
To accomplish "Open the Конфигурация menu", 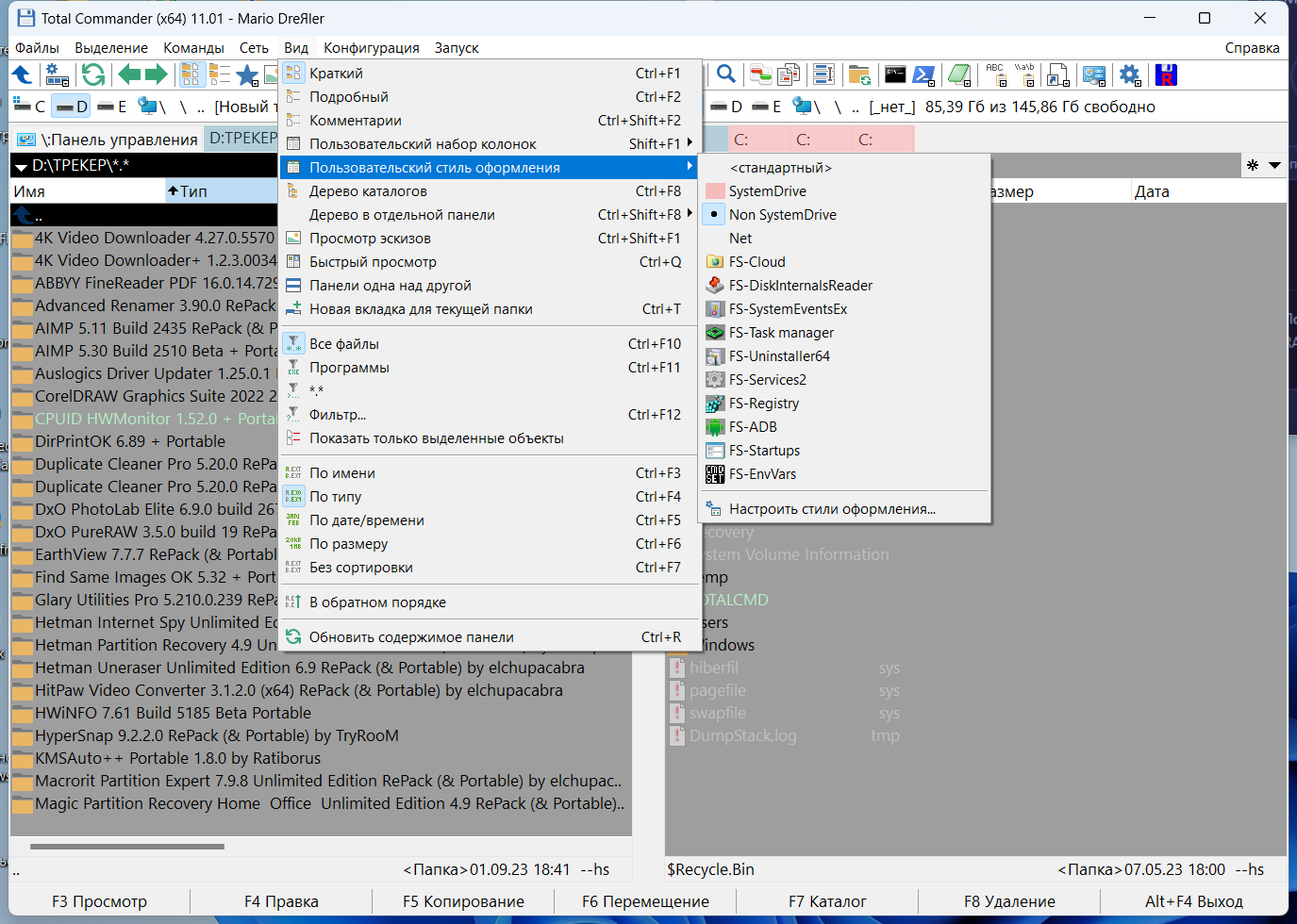I will click(372, 47).
